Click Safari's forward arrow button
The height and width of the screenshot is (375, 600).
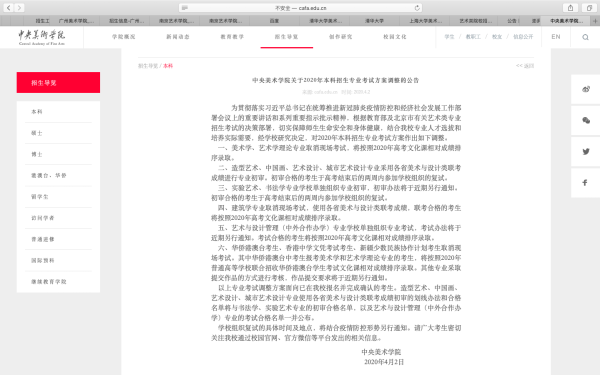19,8
